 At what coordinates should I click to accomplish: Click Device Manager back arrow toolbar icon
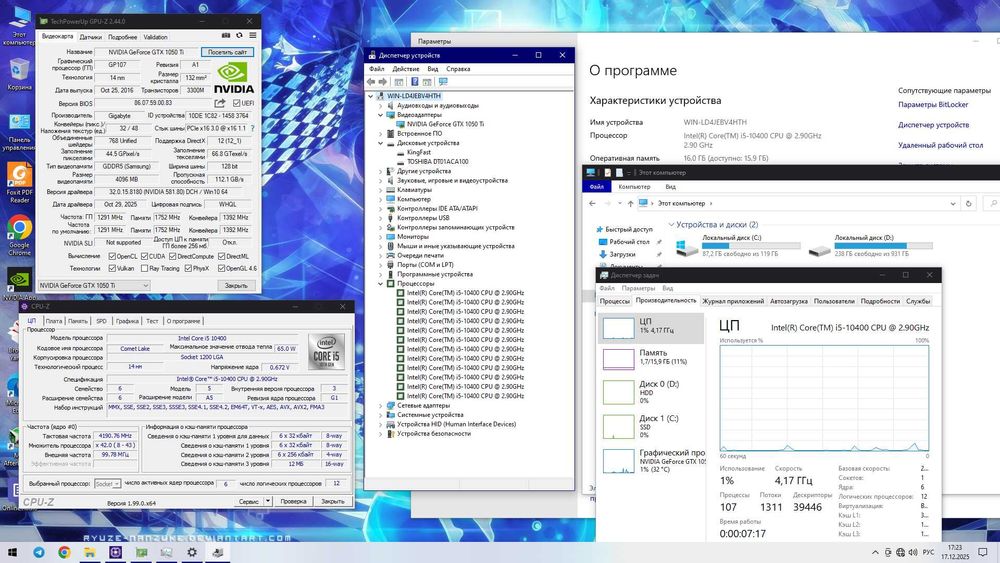(371, 82)
